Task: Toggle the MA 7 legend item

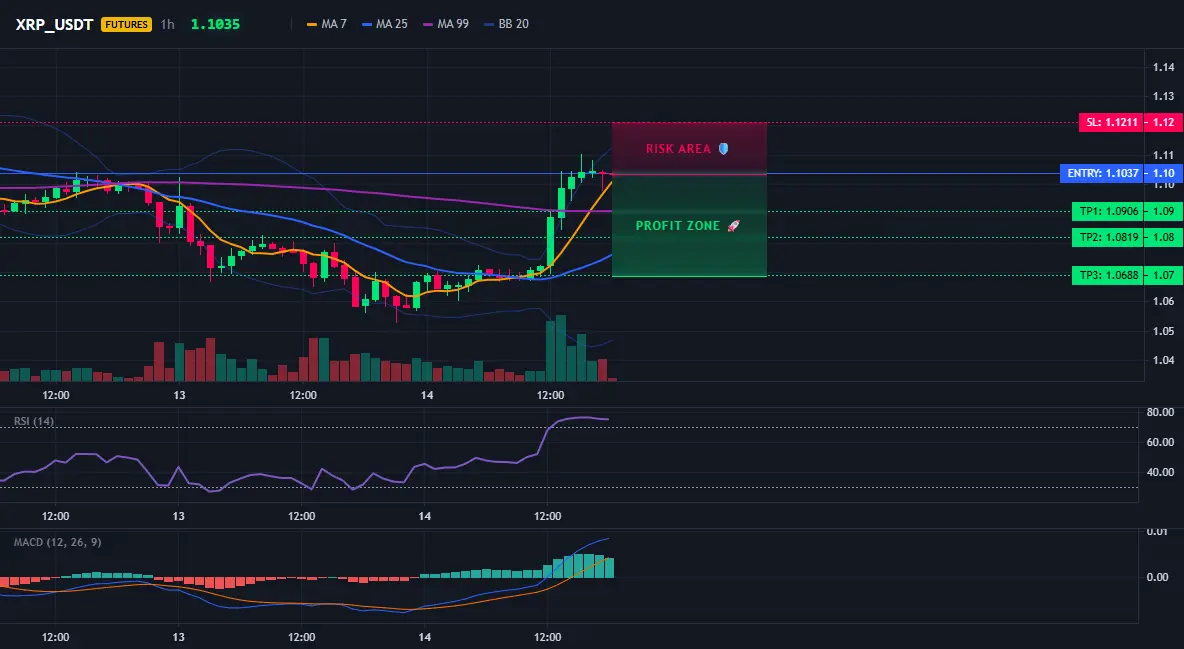Action: point(327,24)
